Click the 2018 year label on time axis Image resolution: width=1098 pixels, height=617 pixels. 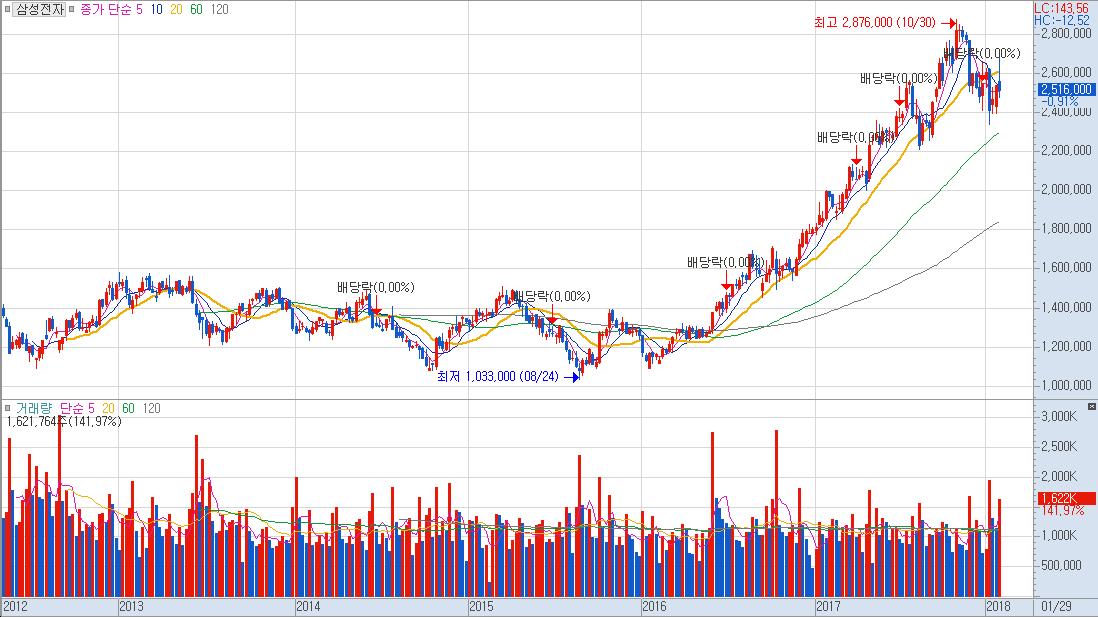998,606
